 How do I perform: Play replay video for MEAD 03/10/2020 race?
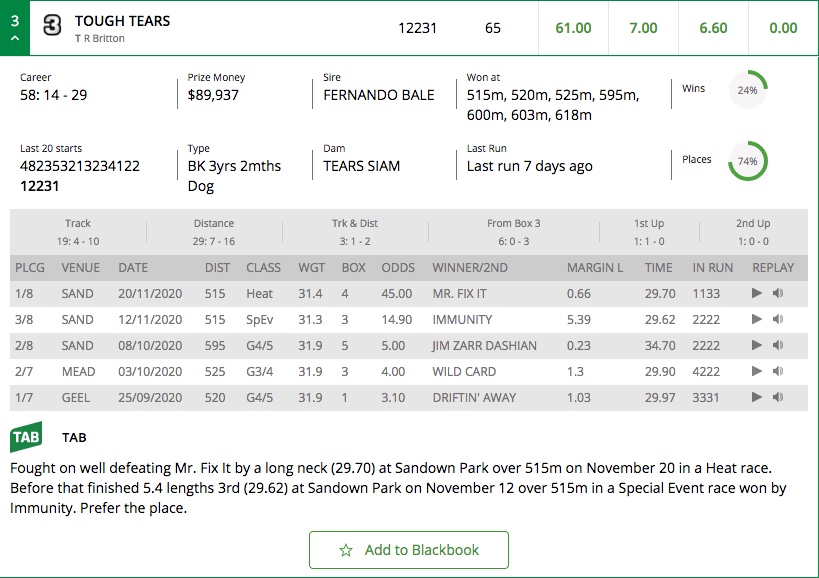[756, 371]
